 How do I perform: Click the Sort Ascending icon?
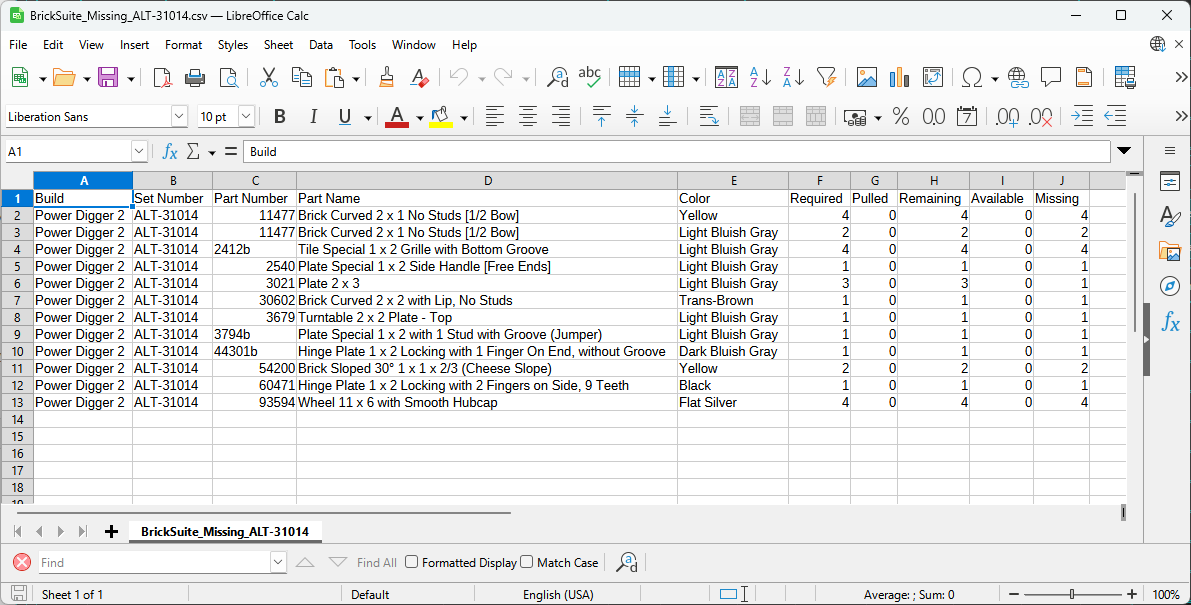(760, 77)
